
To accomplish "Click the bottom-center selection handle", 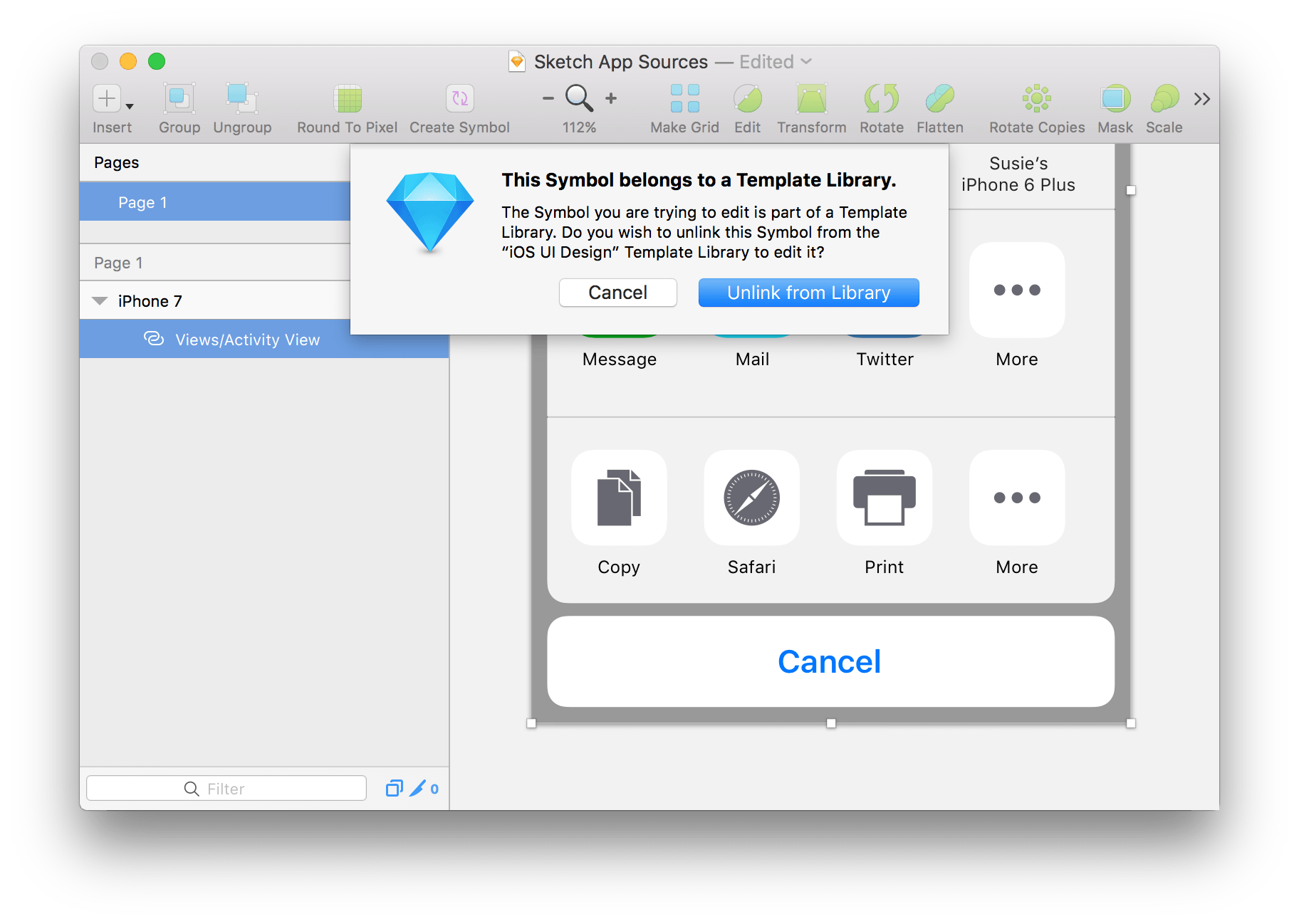I will tap(831, 723).
